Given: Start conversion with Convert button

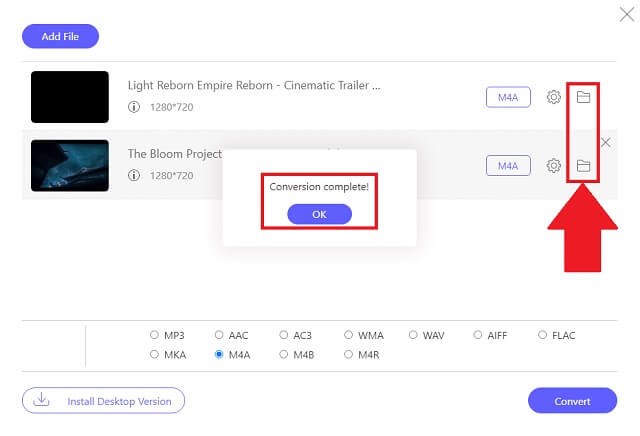Looking at the screenshot, I should pos(572,401).
